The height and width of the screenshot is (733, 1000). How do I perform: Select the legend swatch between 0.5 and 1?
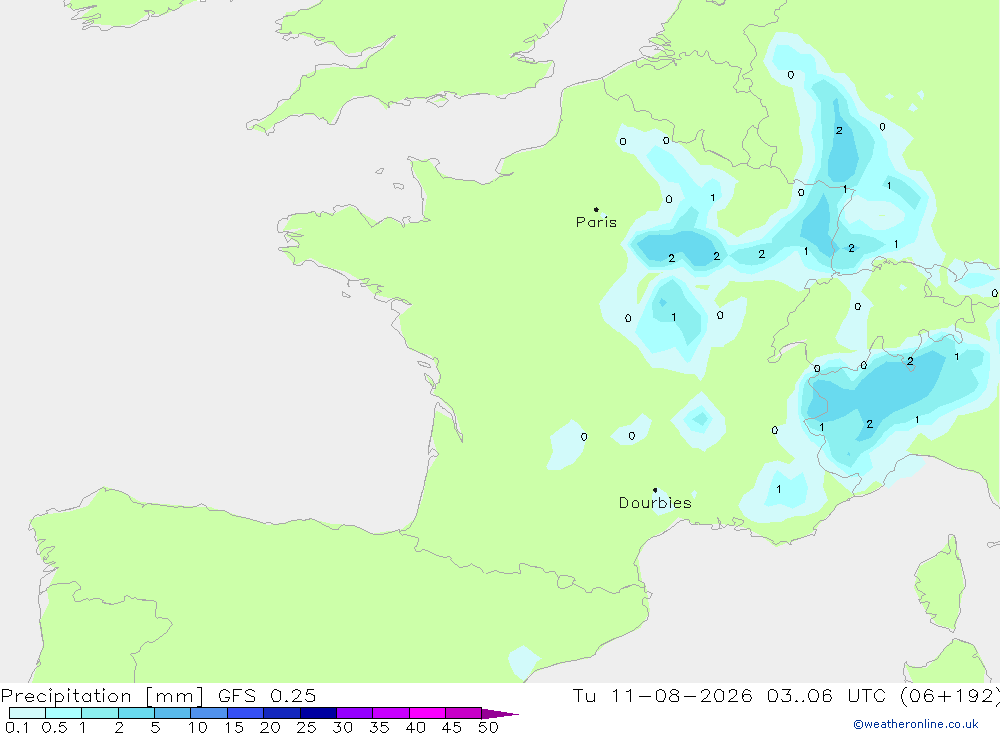(64, 713)
